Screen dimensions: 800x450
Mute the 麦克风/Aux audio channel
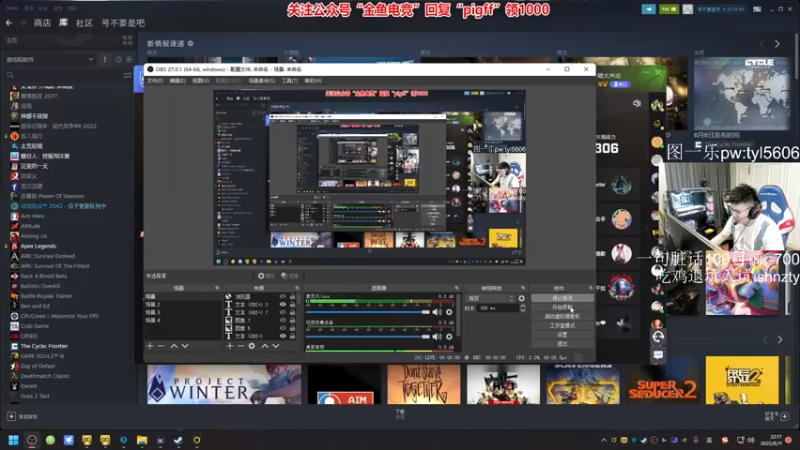click(x=437, y=312)
